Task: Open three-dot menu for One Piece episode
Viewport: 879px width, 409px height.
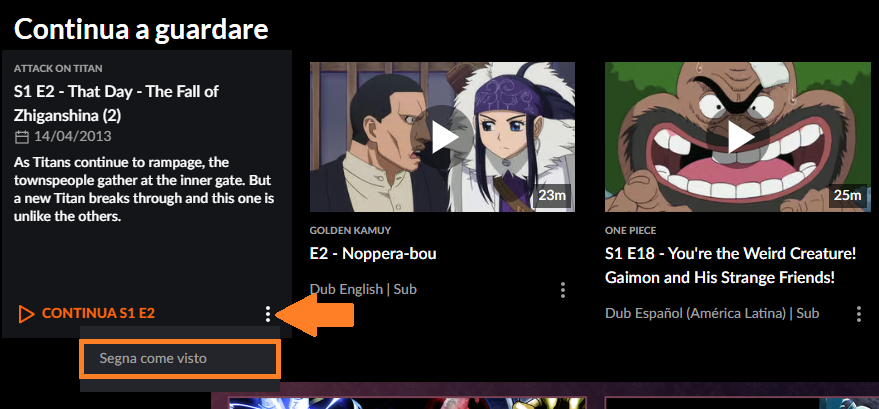Action: [859, 313]
